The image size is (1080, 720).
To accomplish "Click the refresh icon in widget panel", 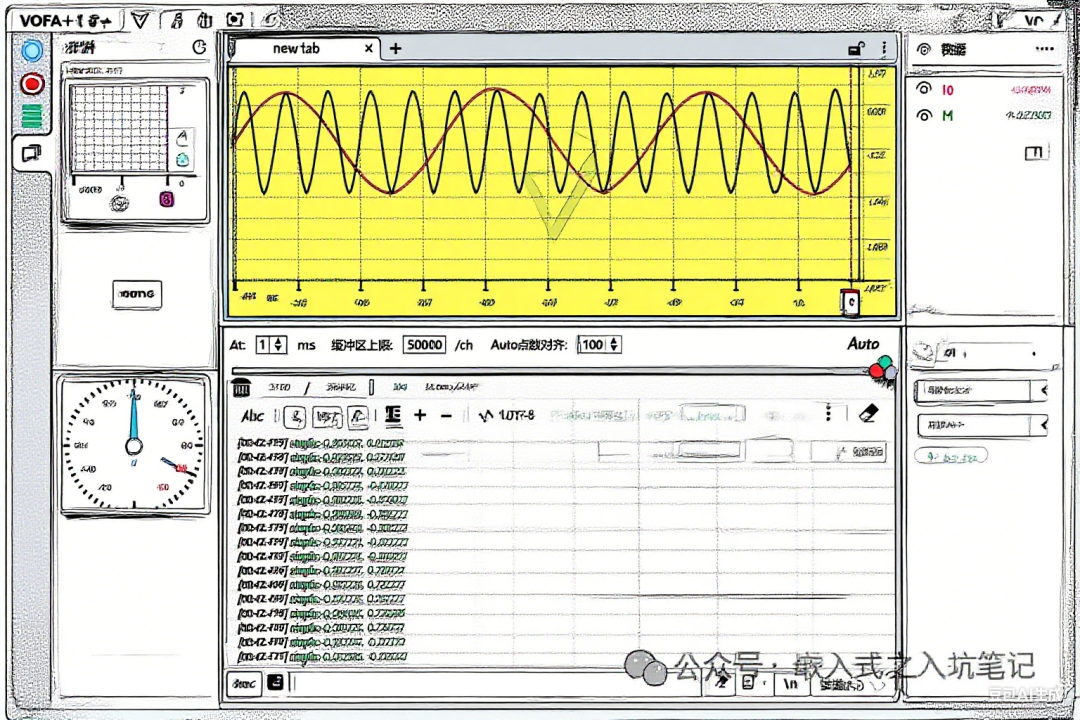I will 199,47.
